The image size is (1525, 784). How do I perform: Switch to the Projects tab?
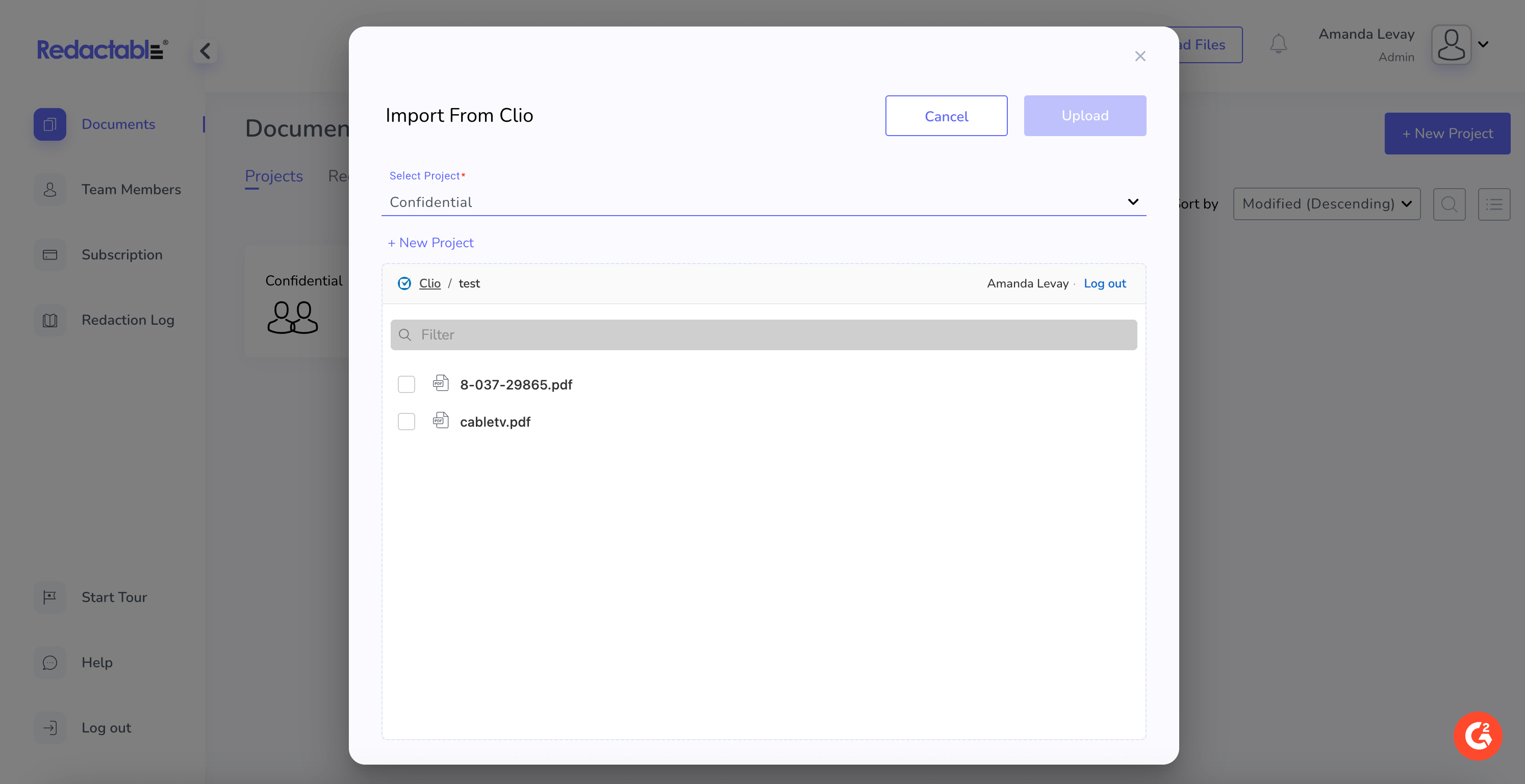(273, 176)
